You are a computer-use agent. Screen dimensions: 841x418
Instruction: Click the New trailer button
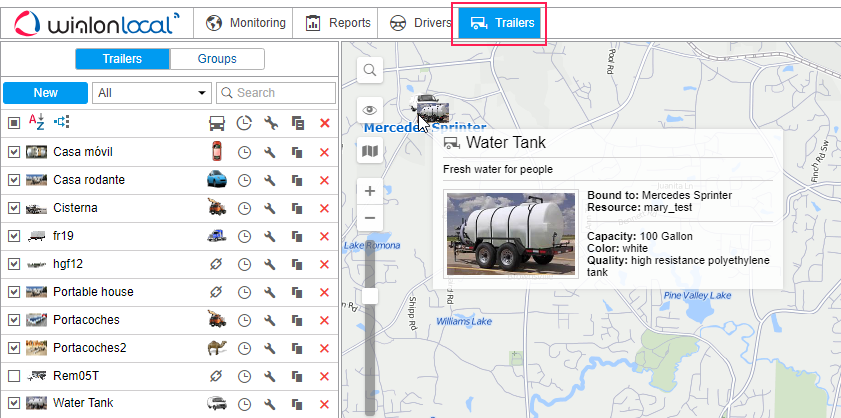[45, 93]
